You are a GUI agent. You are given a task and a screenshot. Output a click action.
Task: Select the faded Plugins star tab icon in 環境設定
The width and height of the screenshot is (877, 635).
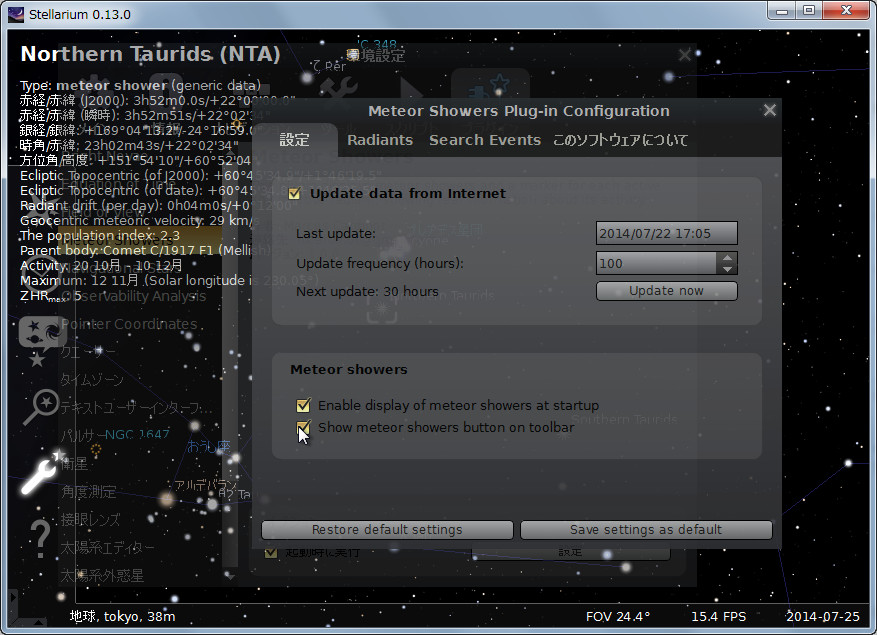click(491, 87)
